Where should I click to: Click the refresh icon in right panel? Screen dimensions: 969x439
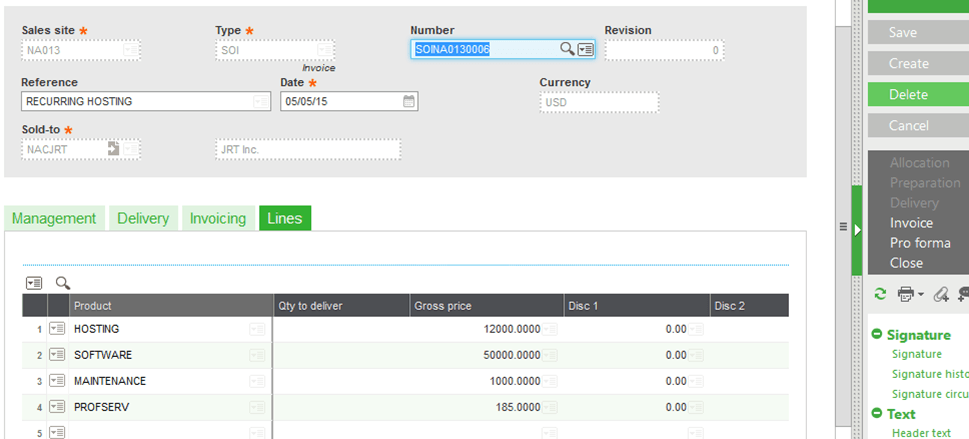pyautogui.click(x=880, y=294)
